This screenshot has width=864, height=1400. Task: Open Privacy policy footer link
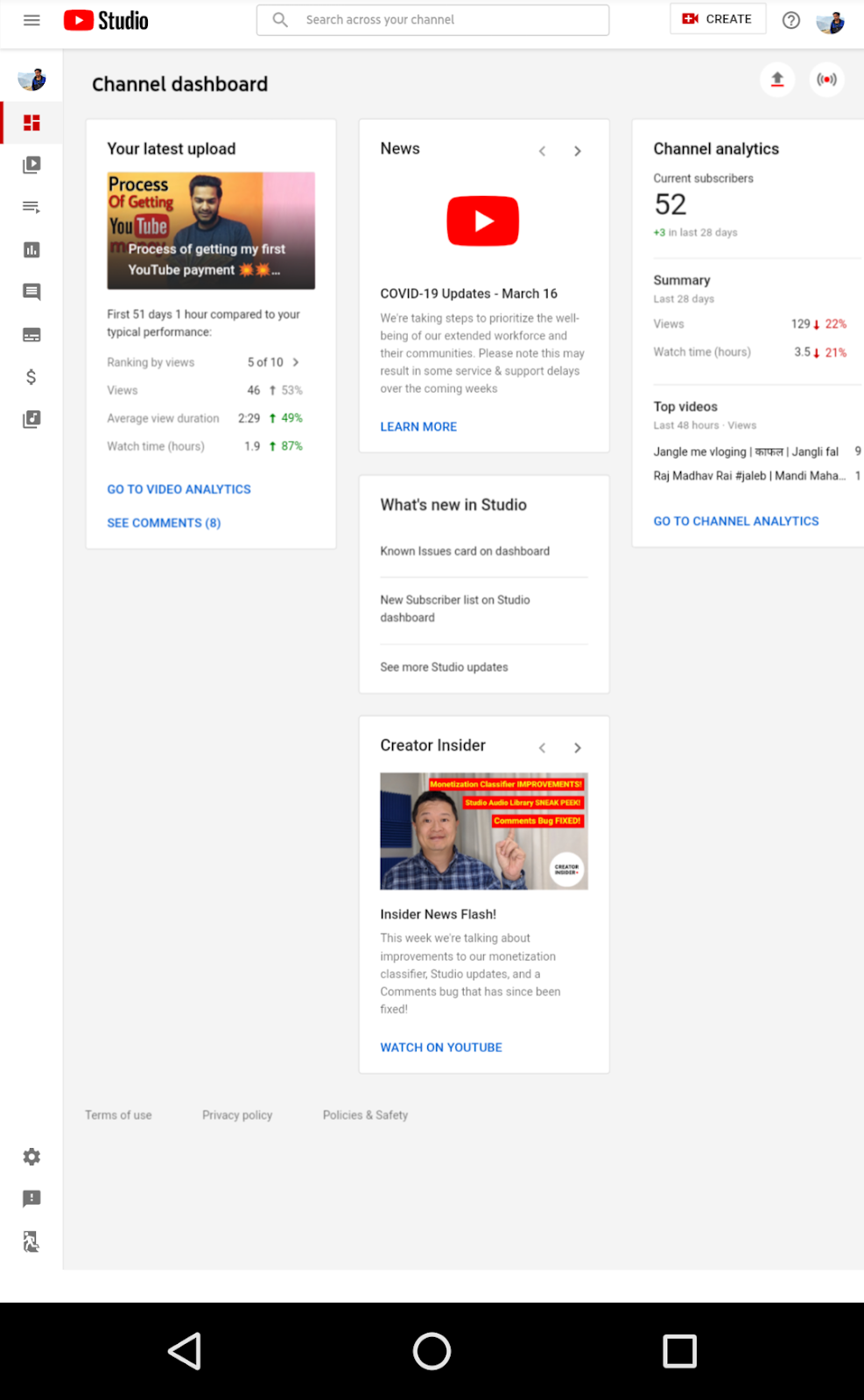(x=237, y=1115)
